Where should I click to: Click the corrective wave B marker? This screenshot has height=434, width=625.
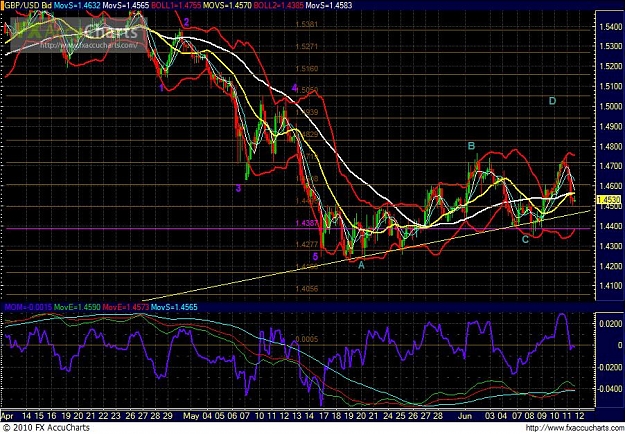[471, 146]
